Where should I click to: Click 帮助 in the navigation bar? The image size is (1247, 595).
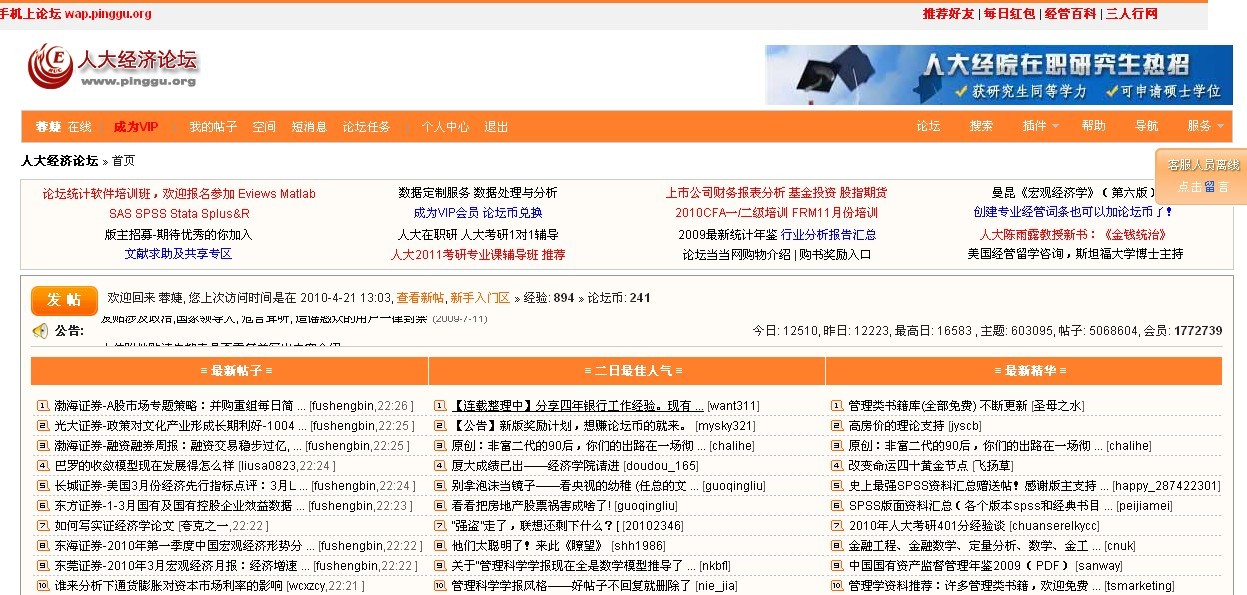pos(1093,127)
